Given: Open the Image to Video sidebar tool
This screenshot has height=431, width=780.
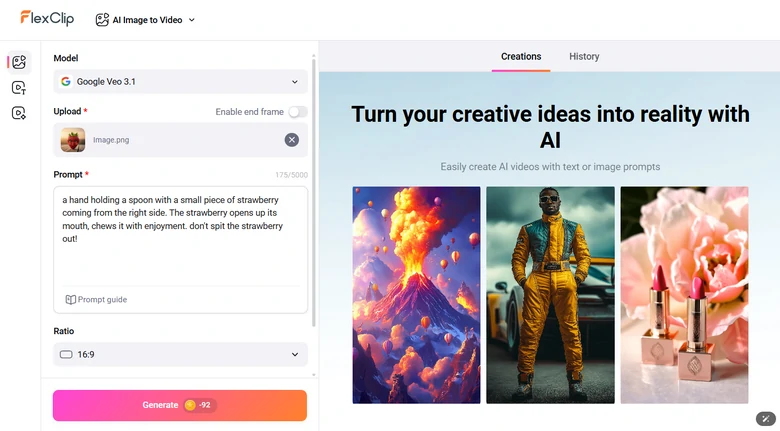Looking at the screenshot, I should 18,62.
